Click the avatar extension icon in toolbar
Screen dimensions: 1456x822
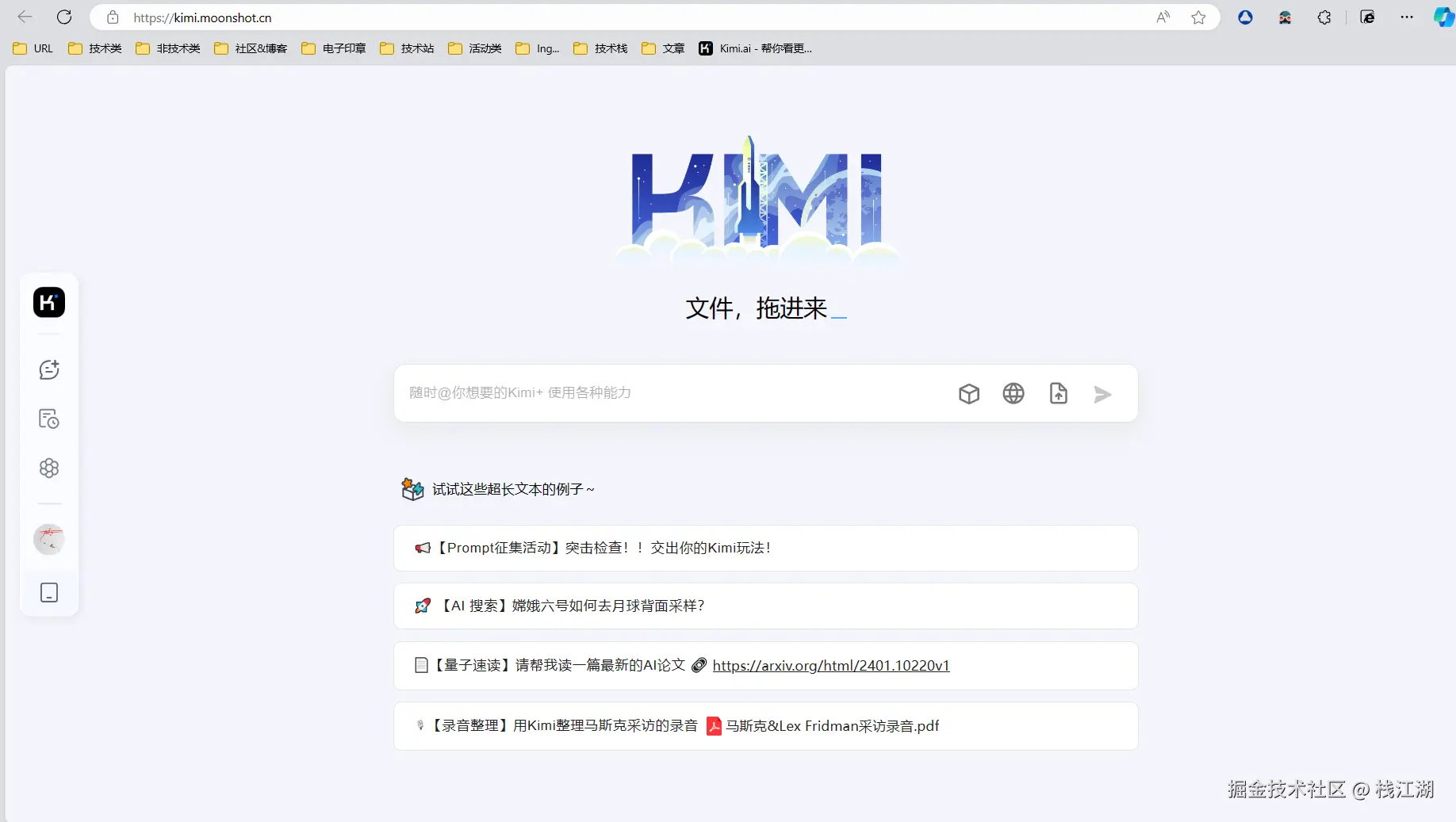point(1285,17)
